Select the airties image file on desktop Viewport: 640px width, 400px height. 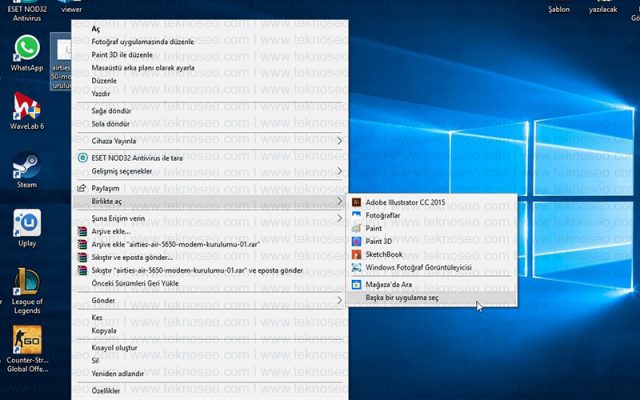pyautogui.click(x=60, y=61)
